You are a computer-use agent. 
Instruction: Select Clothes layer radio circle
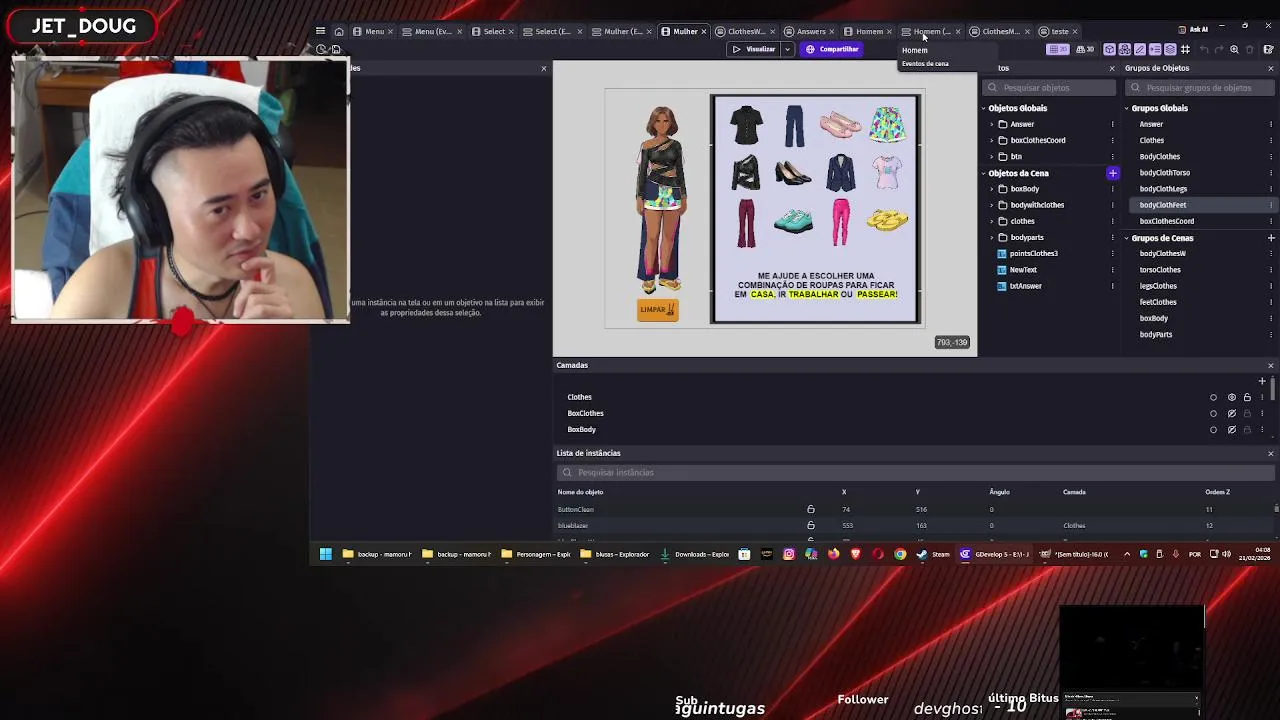click(1214, 397)
